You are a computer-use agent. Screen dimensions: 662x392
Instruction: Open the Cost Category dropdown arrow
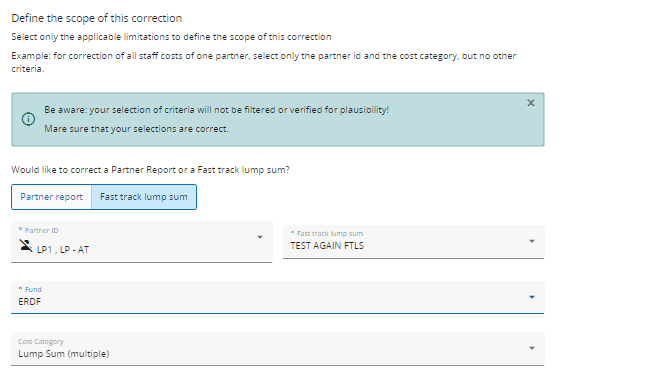532,348
